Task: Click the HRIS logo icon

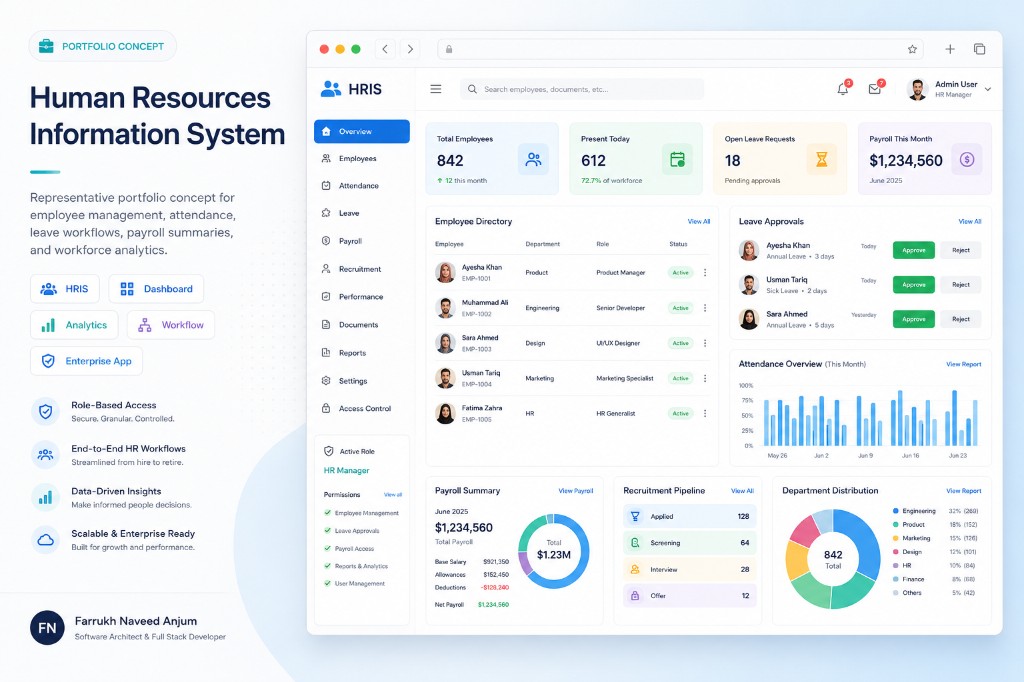Action: click(x=331, y=89)
